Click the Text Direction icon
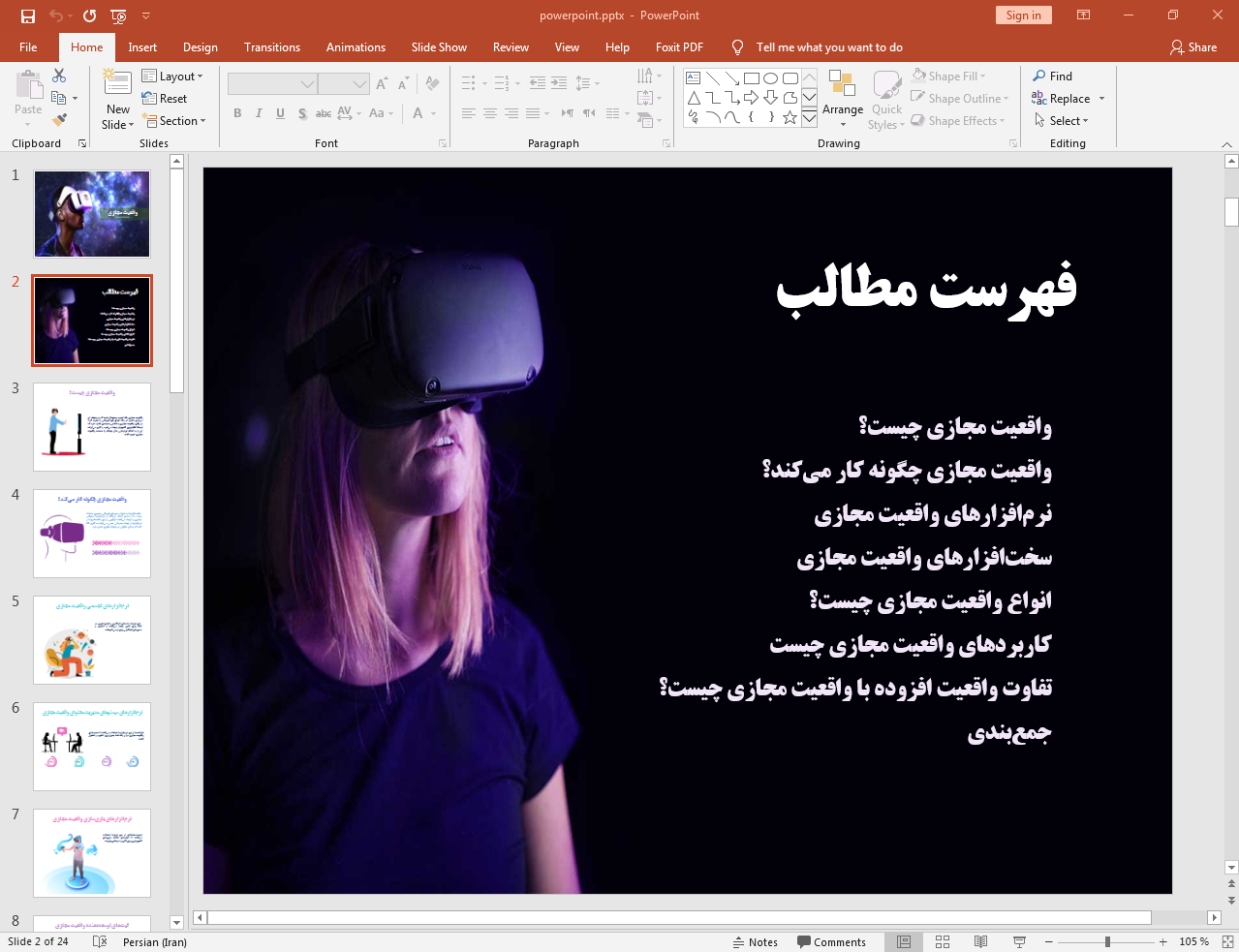1239x952 pixels. click(x=648, y=77)
